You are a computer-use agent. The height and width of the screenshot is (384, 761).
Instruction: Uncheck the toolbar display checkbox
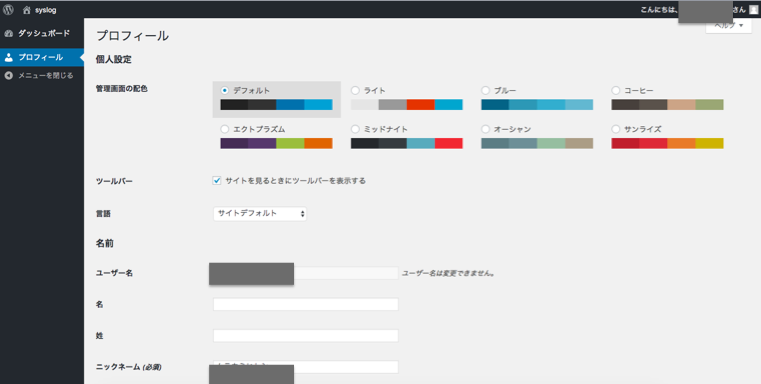[x=217, y=181]
